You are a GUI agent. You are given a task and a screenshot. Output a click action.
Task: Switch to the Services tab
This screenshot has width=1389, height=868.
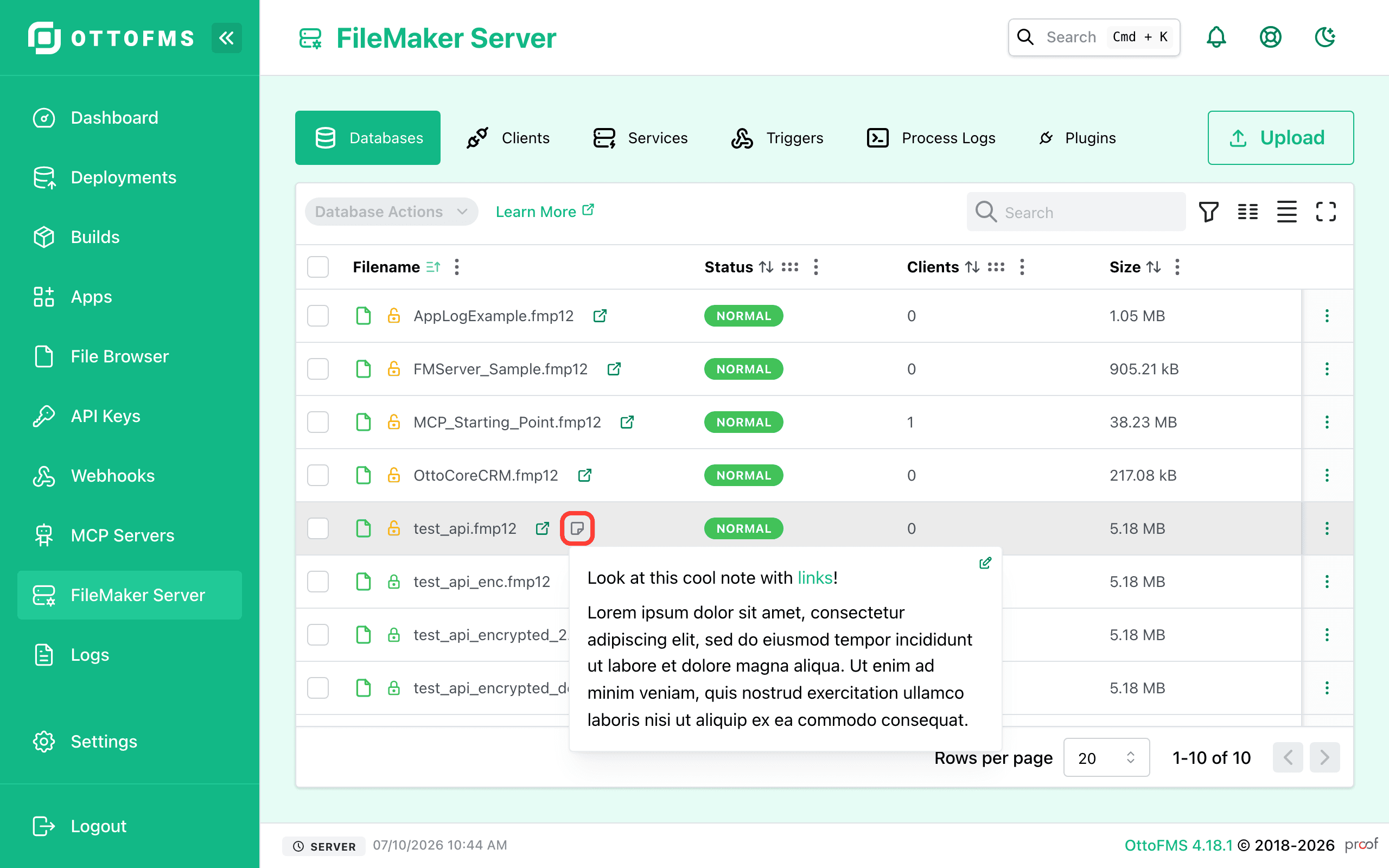pos(641,138)
